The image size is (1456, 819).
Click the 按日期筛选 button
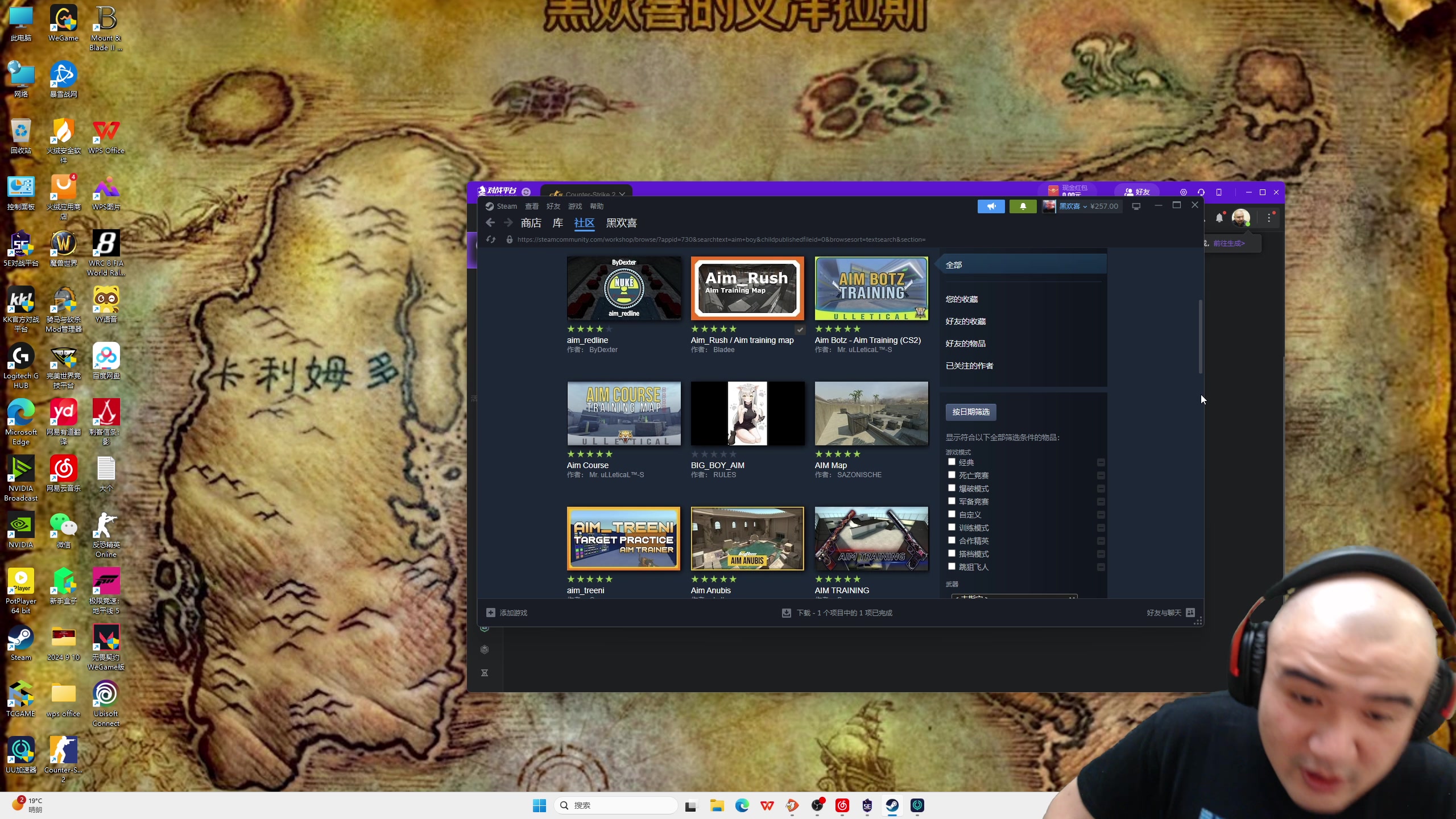point(971,412)
